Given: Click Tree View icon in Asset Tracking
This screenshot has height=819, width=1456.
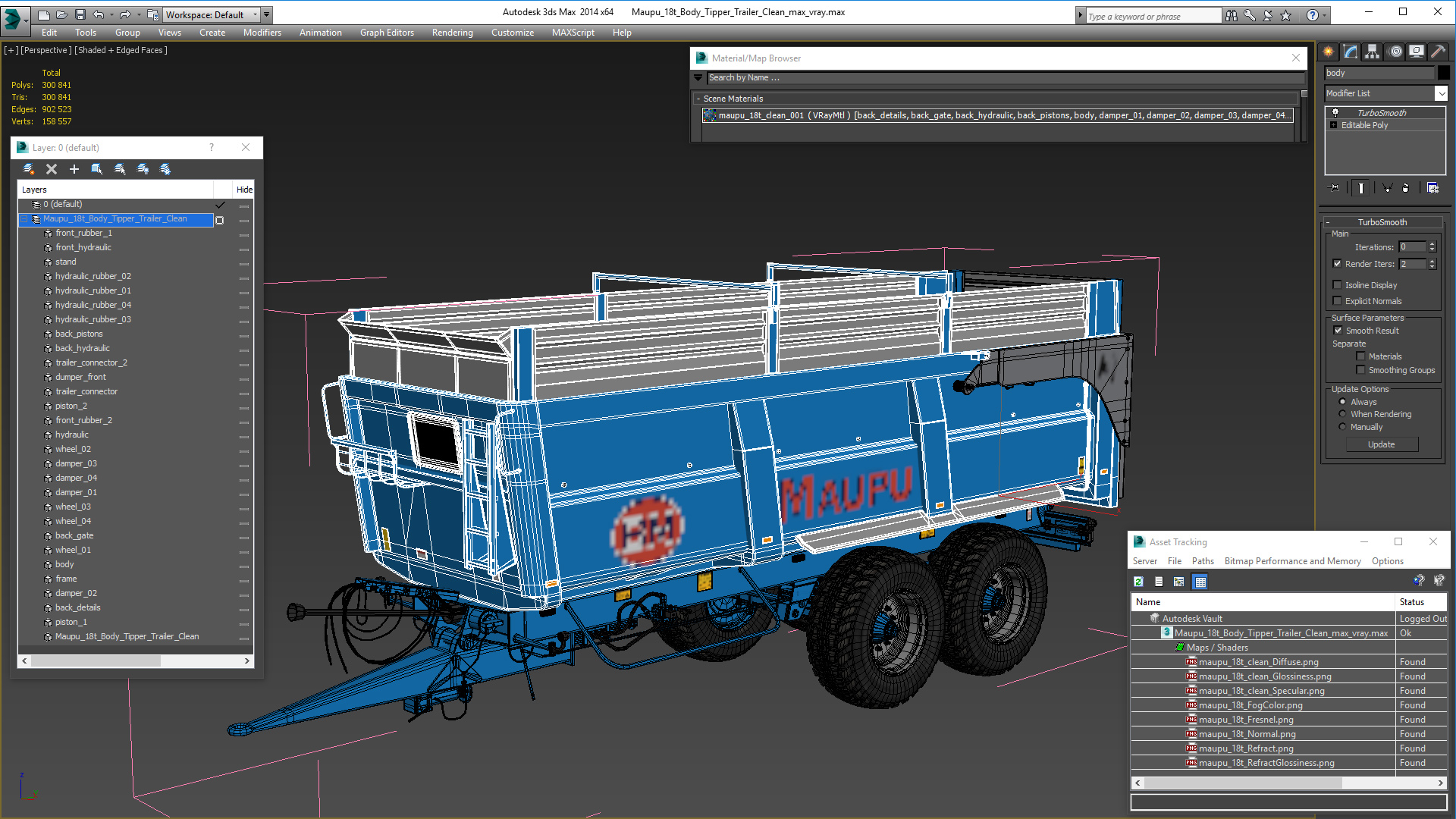Looking at the screenshot, I should pos(1179,582).
